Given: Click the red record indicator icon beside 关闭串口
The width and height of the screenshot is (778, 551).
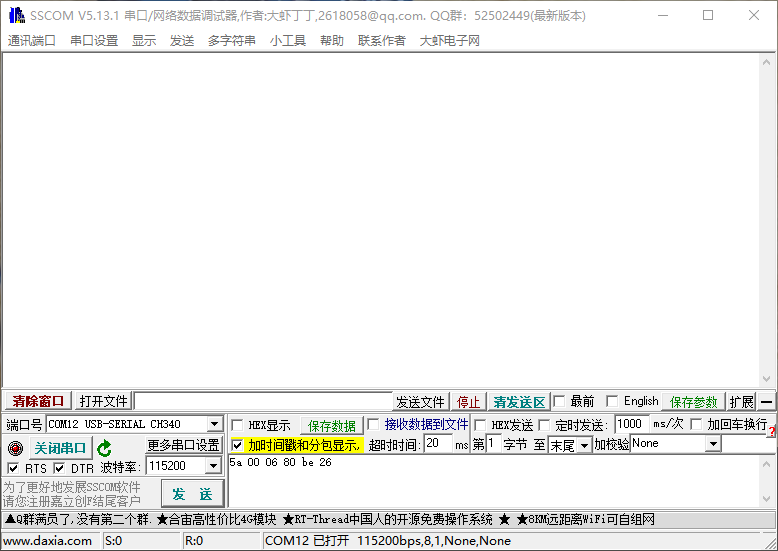Looking at the screenshot, I should click(15, 448).
